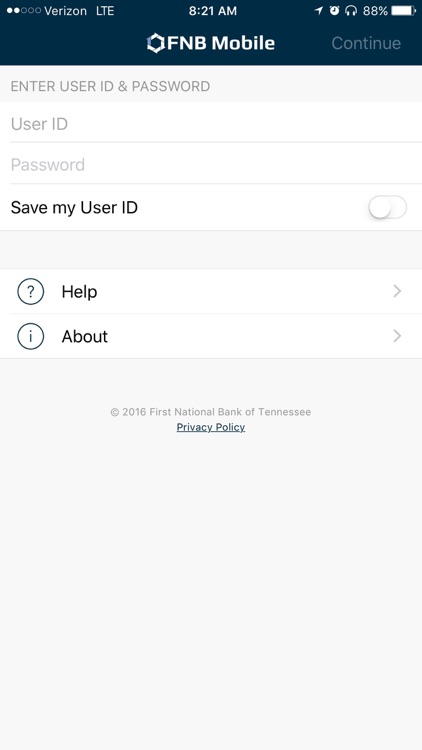Viewport: 422px width, 750px height.
Task: Tap the About info circle icon
Action: [x=31, y=336]
